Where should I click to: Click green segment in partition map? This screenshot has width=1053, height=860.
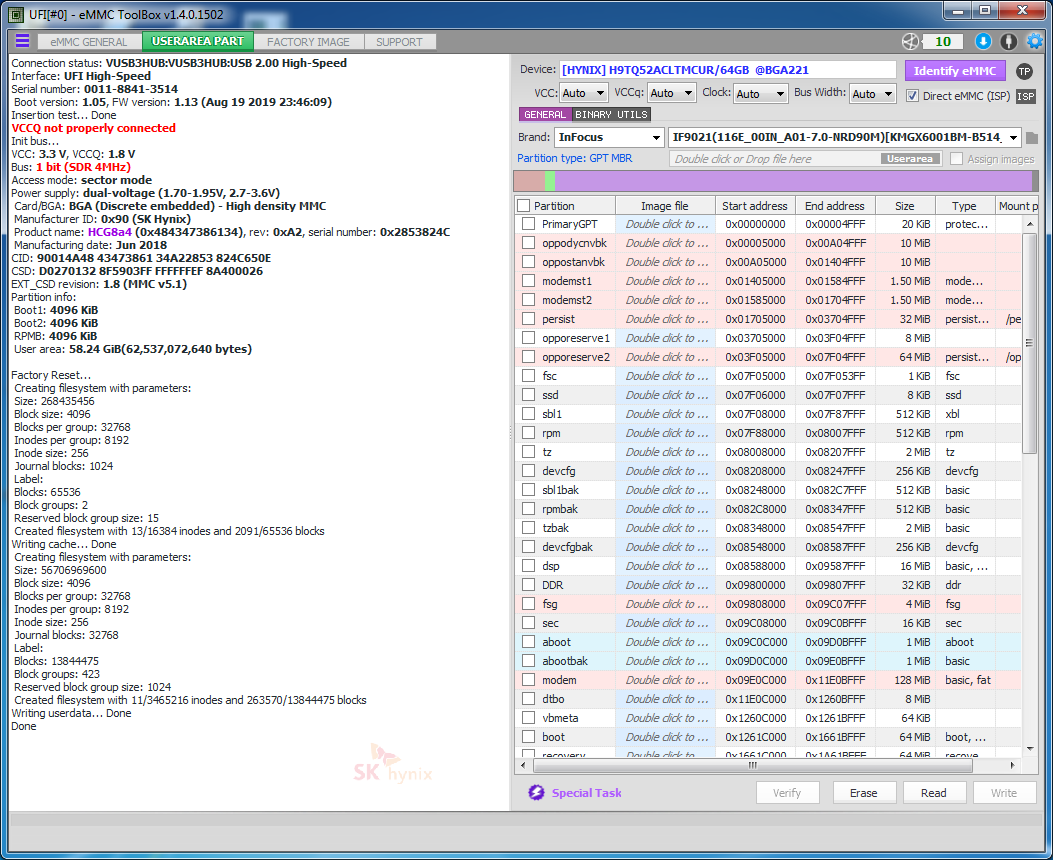(x=550, y=181)
